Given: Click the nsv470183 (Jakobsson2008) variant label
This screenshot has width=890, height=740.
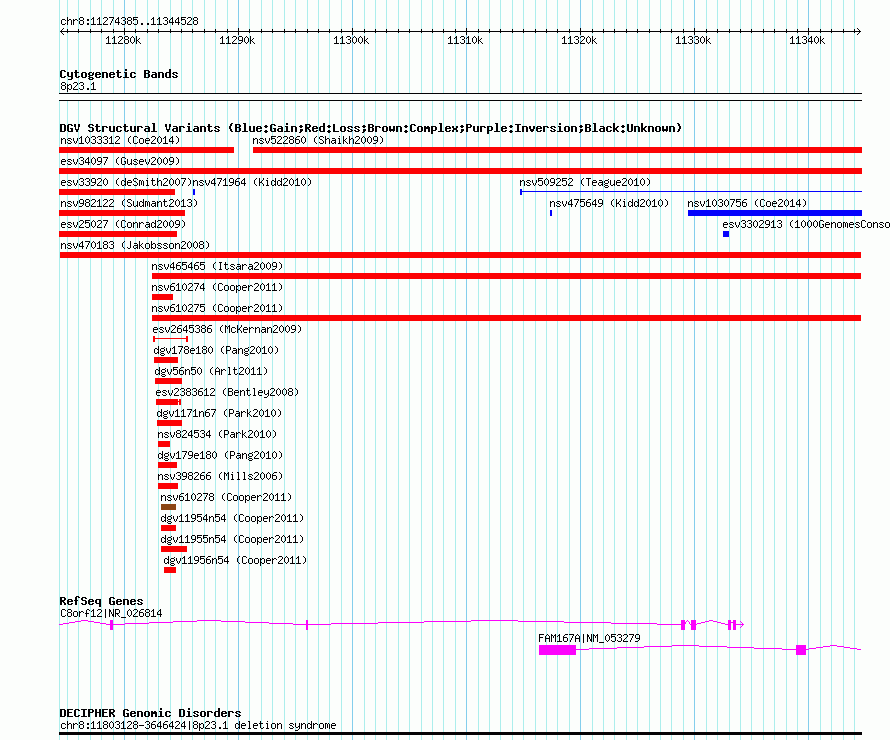Looking at the screenshot, I should click(135, 245).
